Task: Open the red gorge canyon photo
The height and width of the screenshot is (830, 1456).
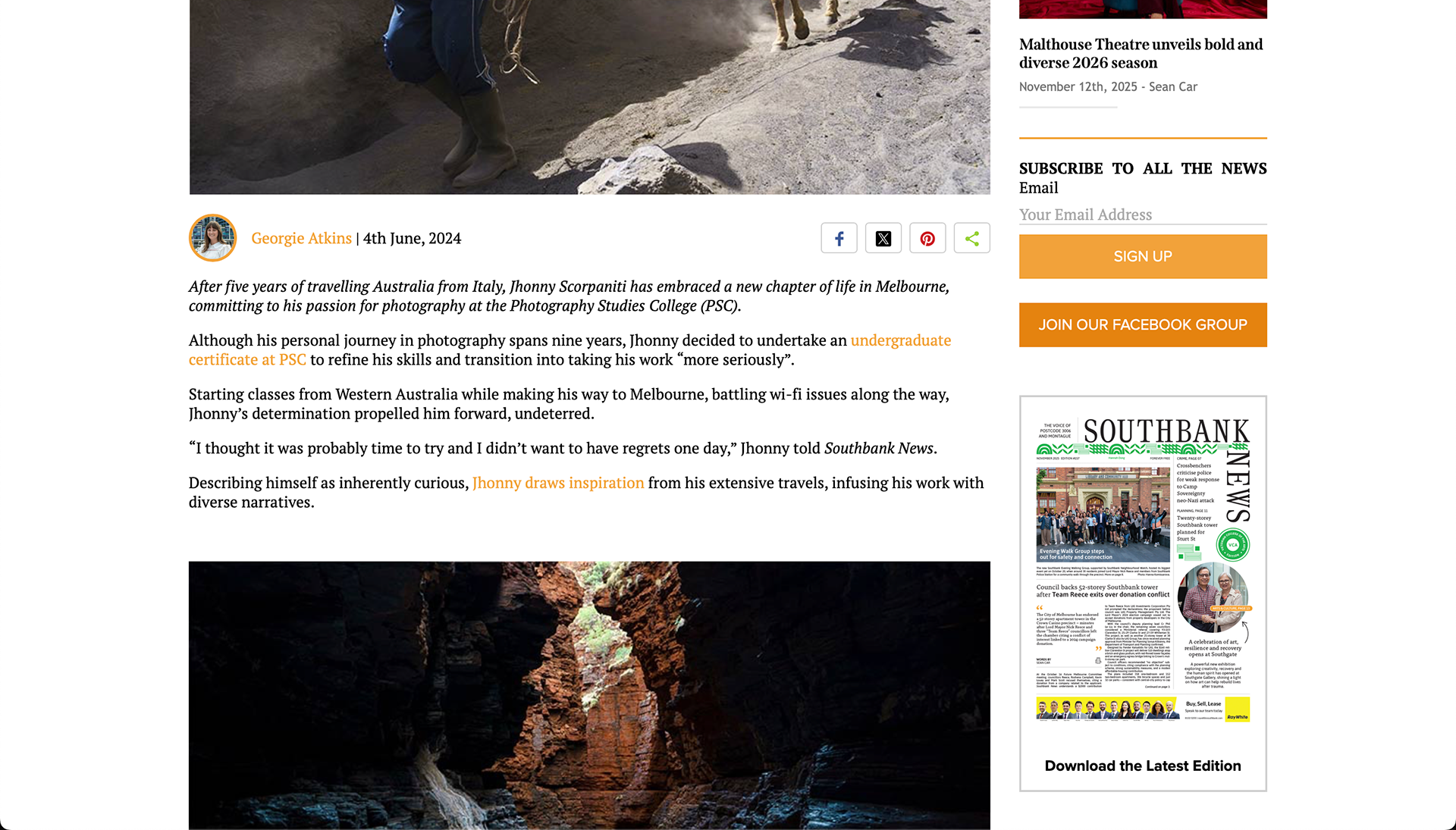Action: pyautogui.click(x=589, y=695)
